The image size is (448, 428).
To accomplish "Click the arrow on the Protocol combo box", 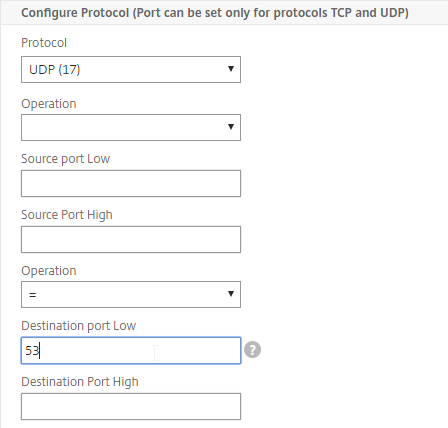I will point(231,69).
